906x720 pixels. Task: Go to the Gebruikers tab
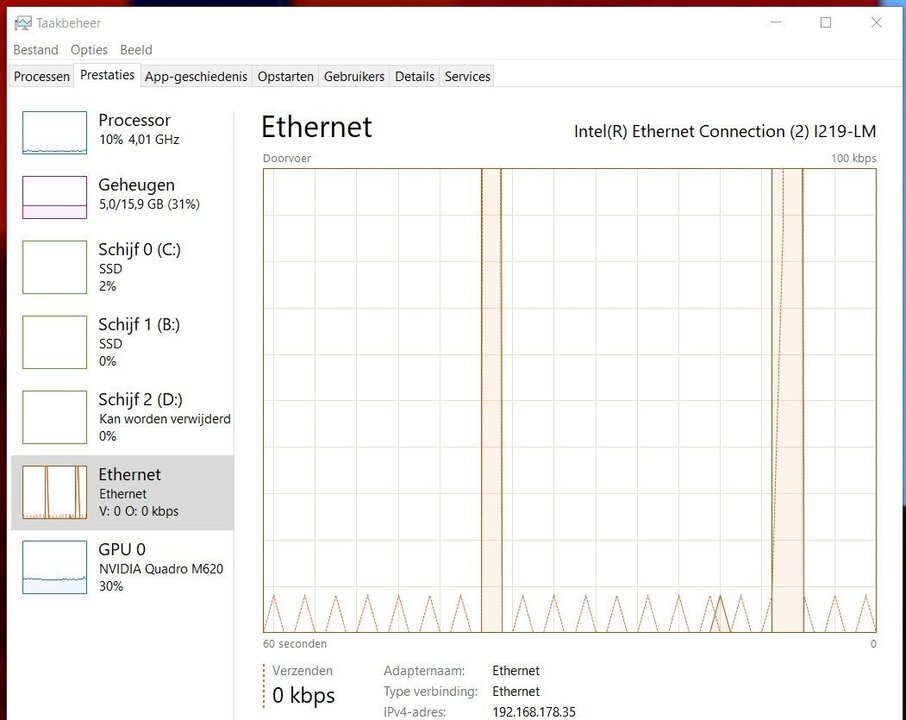(x=354, y=76)
